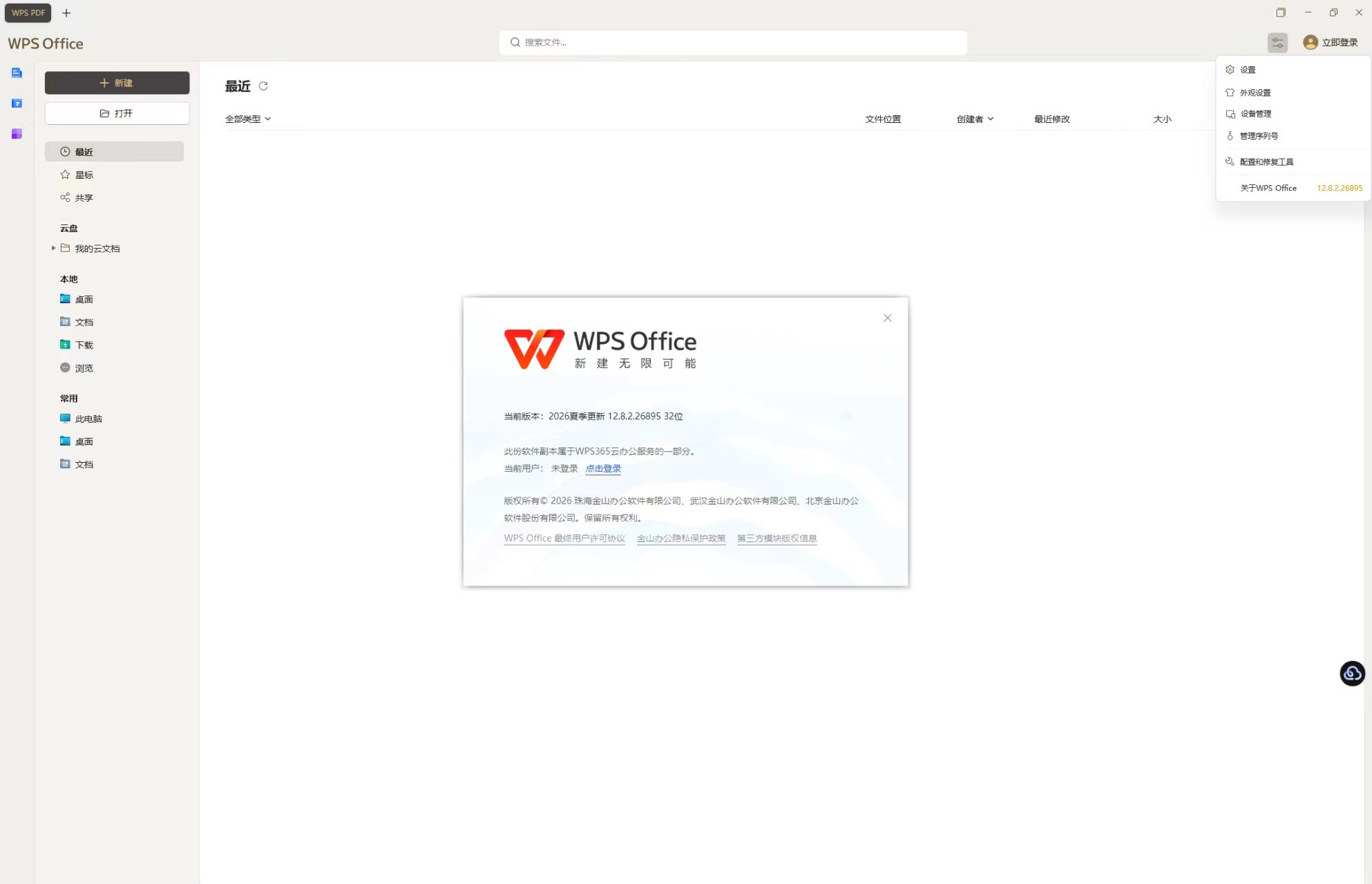Screen dimensions: 1372x884
Task: Toggle the global settings slider icon
Action: click(x=1278, y=43)
